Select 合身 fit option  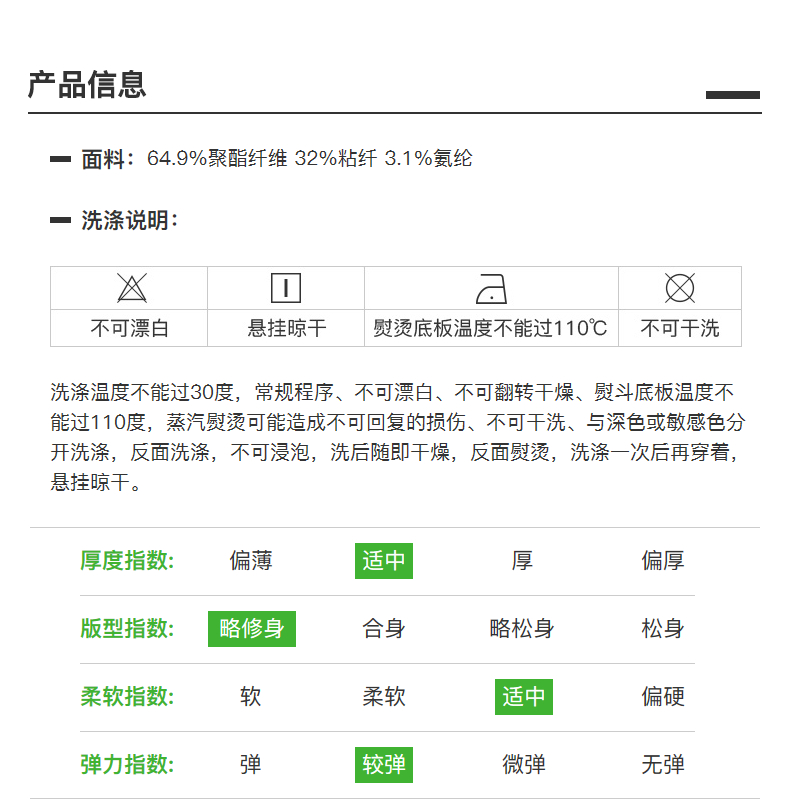384,628
